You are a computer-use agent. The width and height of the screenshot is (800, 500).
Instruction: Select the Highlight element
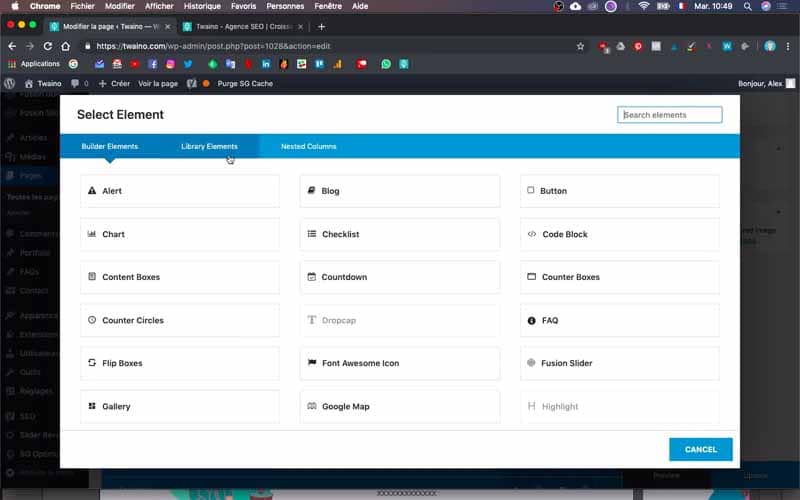[x=620, y=407]
